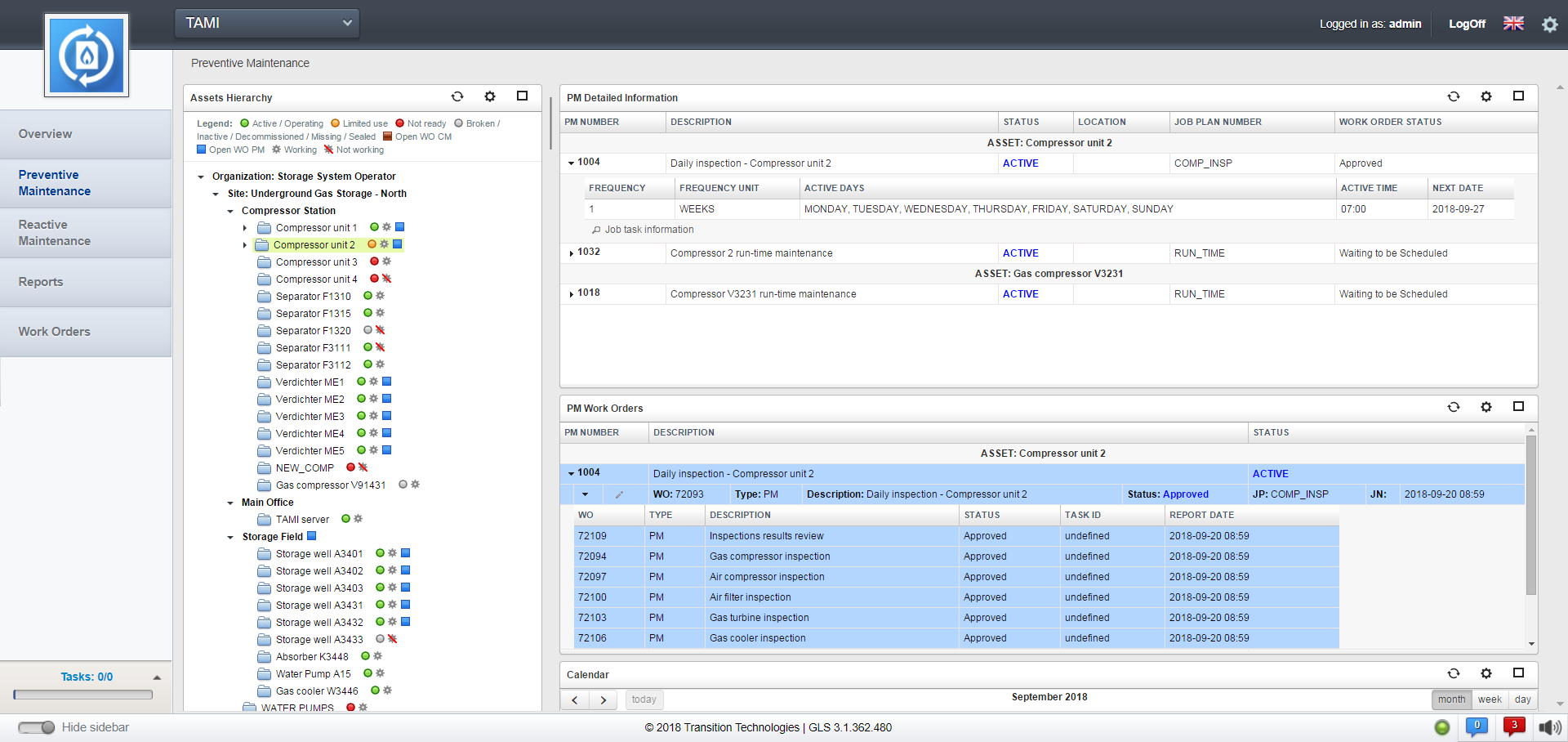
Task: Switch calendar to day view
Action: [x=1522, y=700]
